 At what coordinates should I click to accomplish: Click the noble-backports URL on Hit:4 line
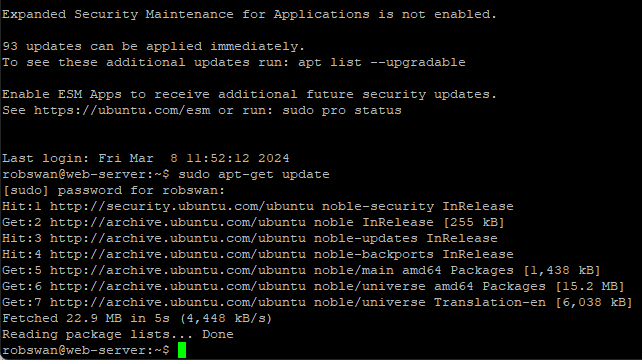(x=178, y=254)
